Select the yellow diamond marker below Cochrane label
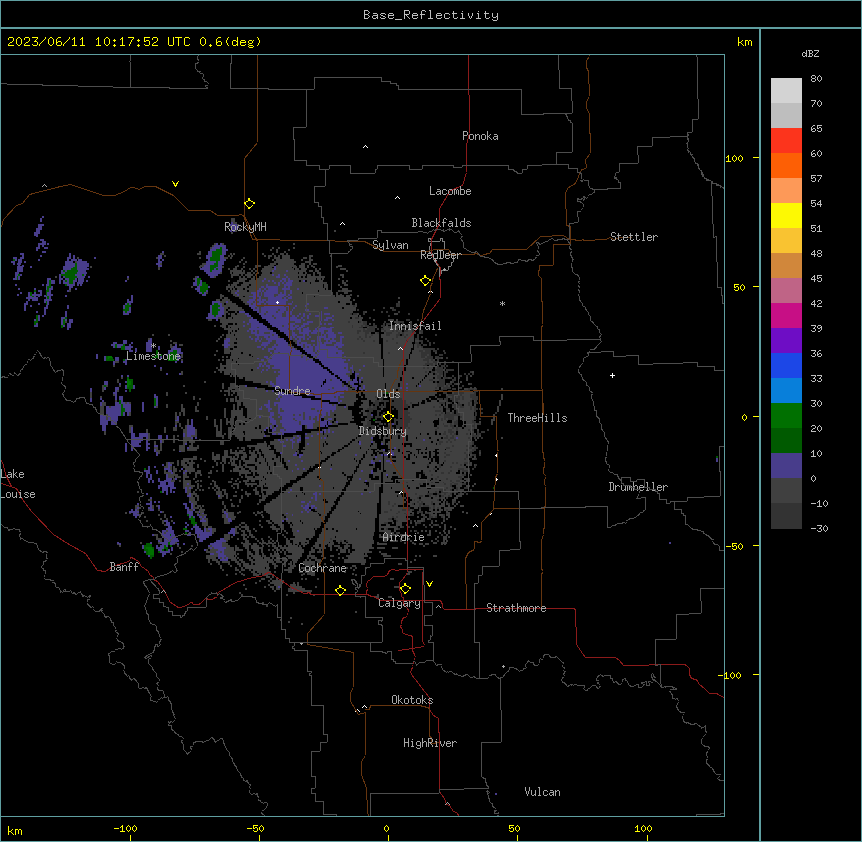862x842 pixels. point(340,590)
